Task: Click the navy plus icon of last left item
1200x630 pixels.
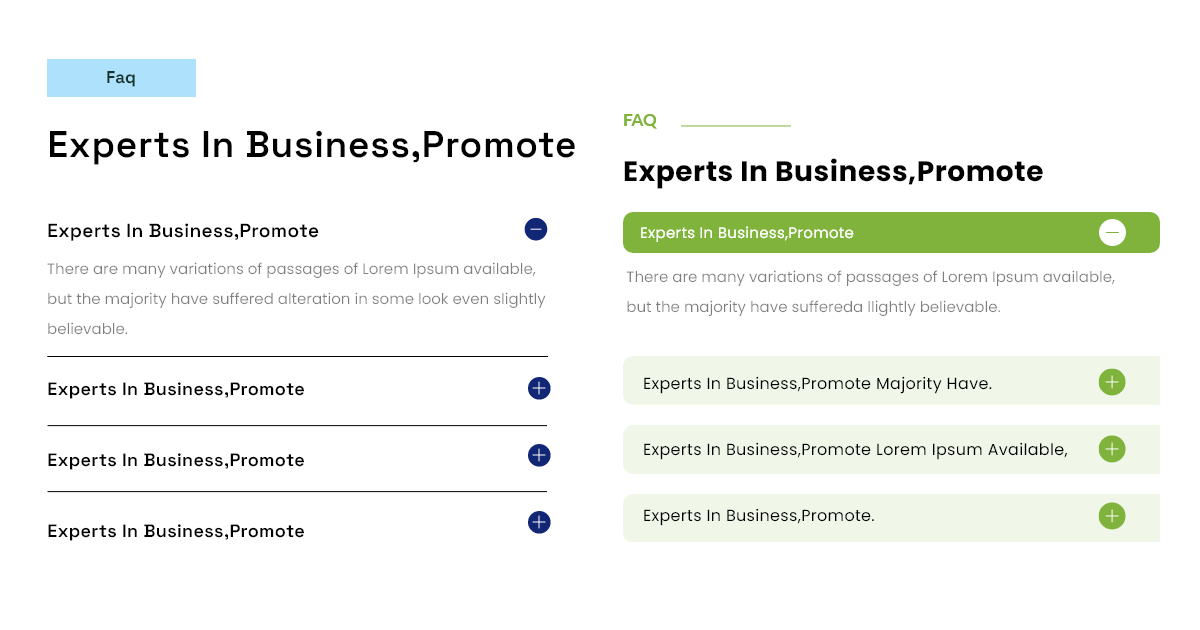Action: pyautogui.click(x=539, y=522)
